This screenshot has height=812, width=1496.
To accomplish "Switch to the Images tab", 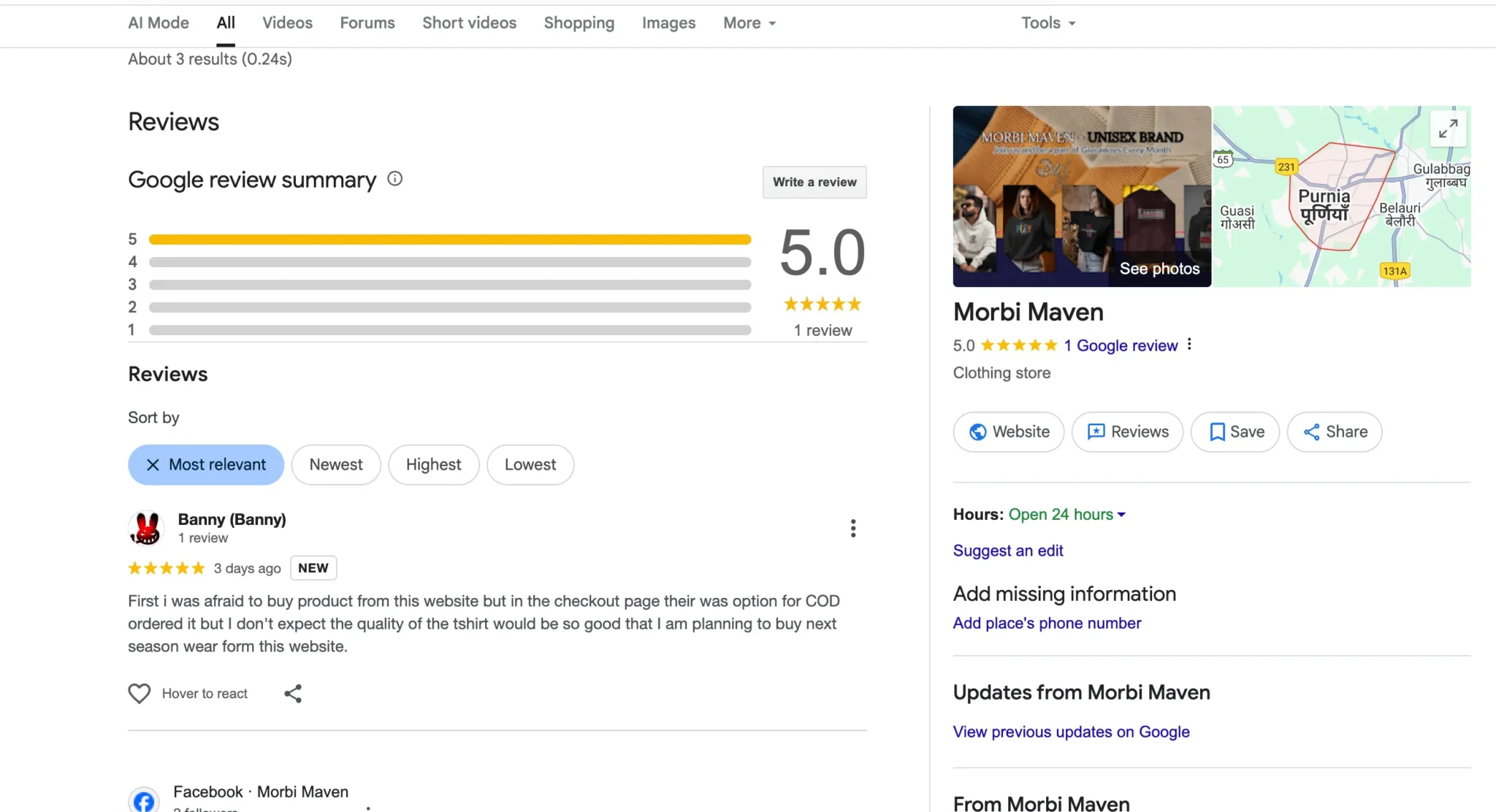I will (x=668, y=23).
